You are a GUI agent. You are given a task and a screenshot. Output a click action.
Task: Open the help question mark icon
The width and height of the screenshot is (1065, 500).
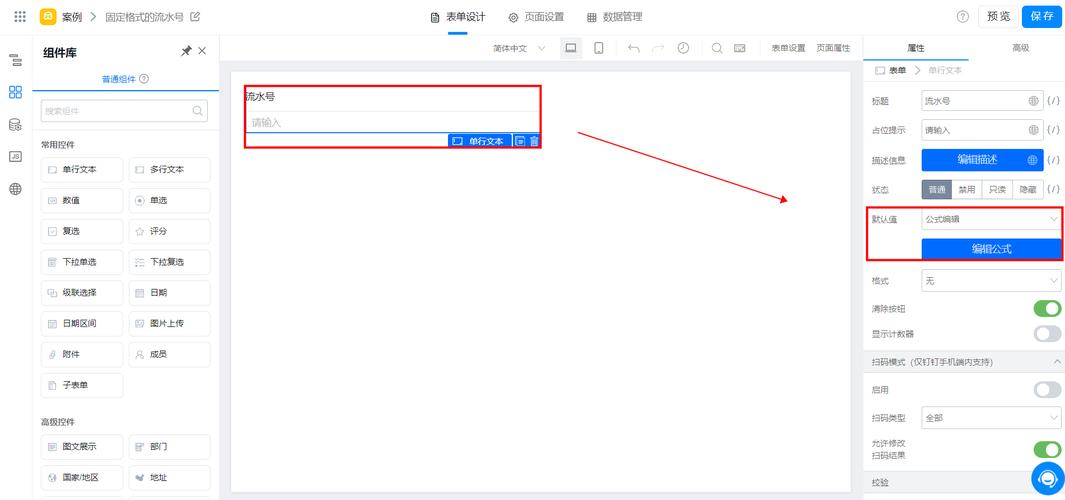[x=962, y=17]
